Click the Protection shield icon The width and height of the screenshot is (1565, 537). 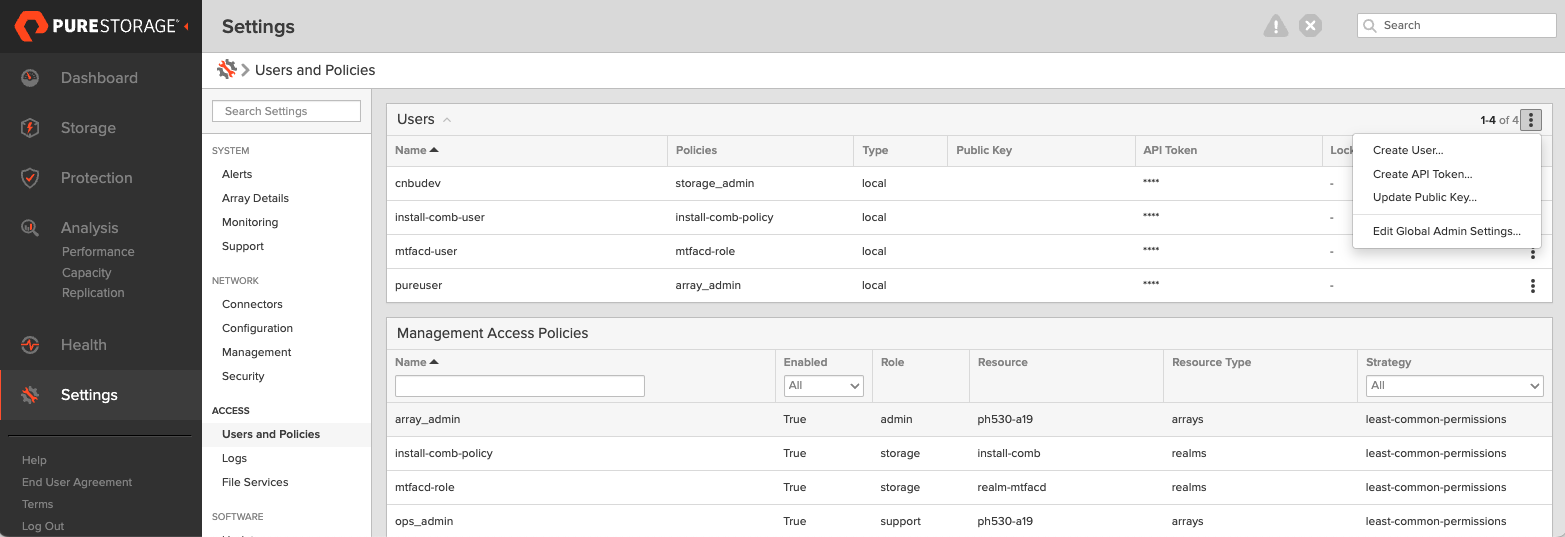(x=30, y=178)
